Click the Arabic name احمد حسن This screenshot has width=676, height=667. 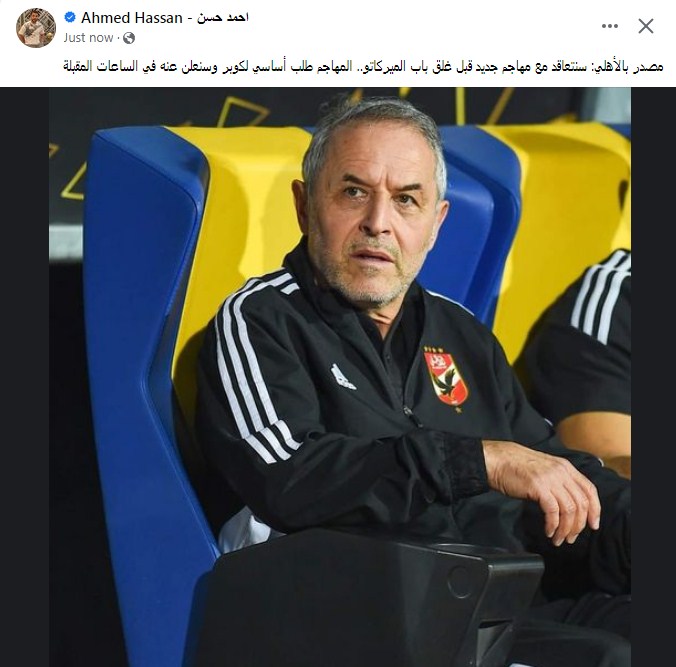point(223,18)
